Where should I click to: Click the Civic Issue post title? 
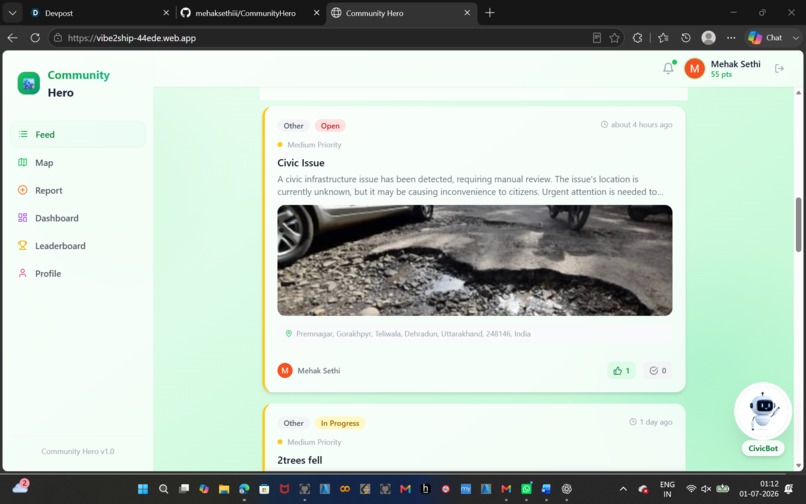click(301, 163)
